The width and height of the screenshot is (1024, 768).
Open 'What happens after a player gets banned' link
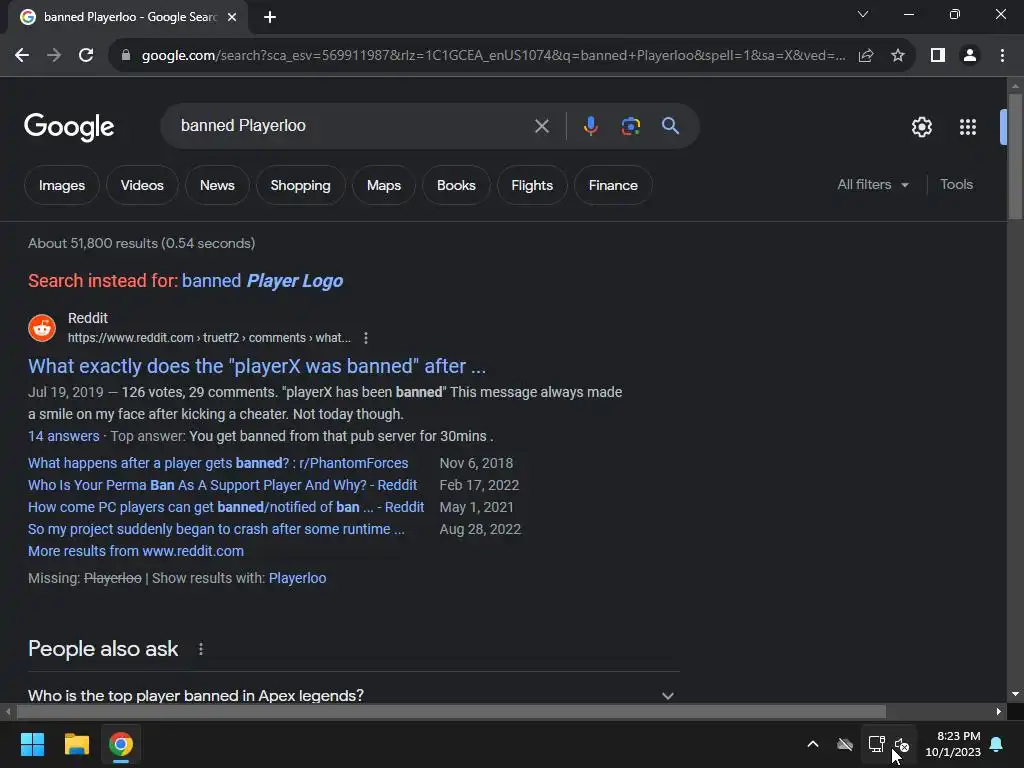click(x=218, y=463)
